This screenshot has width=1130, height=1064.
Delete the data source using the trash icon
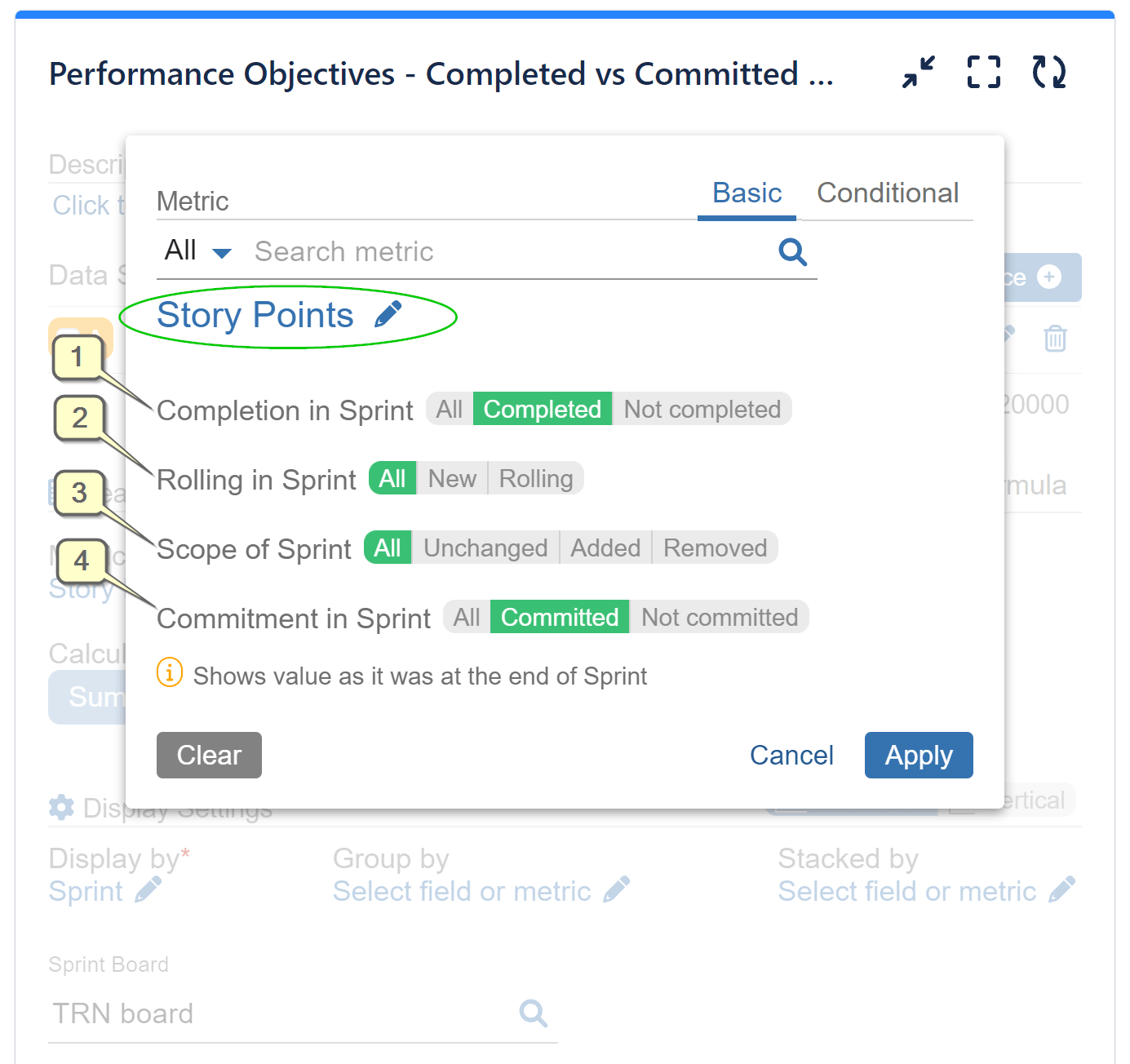coord(1055,338)
